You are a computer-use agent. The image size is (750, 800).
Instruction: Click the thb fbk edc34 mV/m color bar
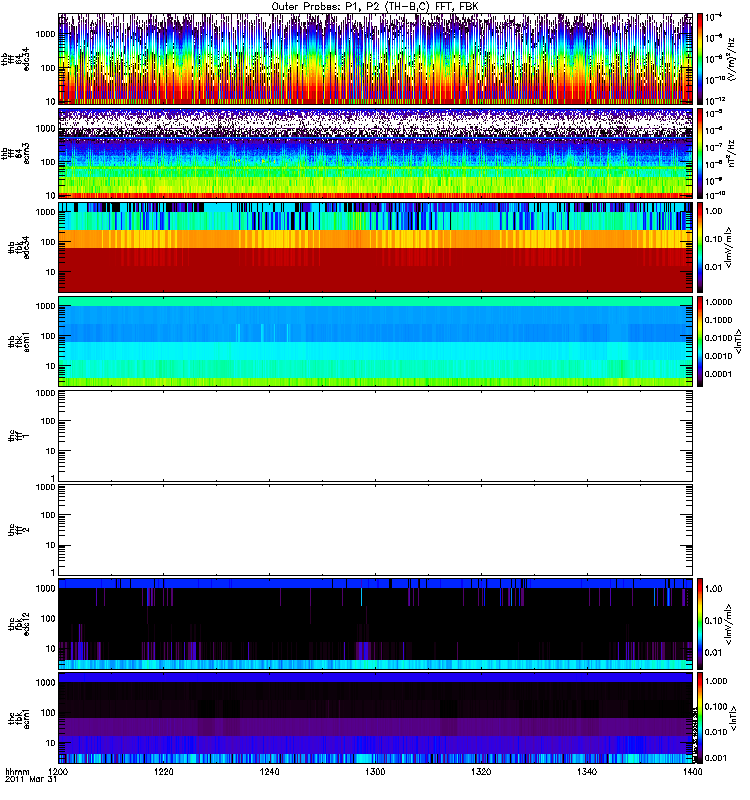coord(701,247)
